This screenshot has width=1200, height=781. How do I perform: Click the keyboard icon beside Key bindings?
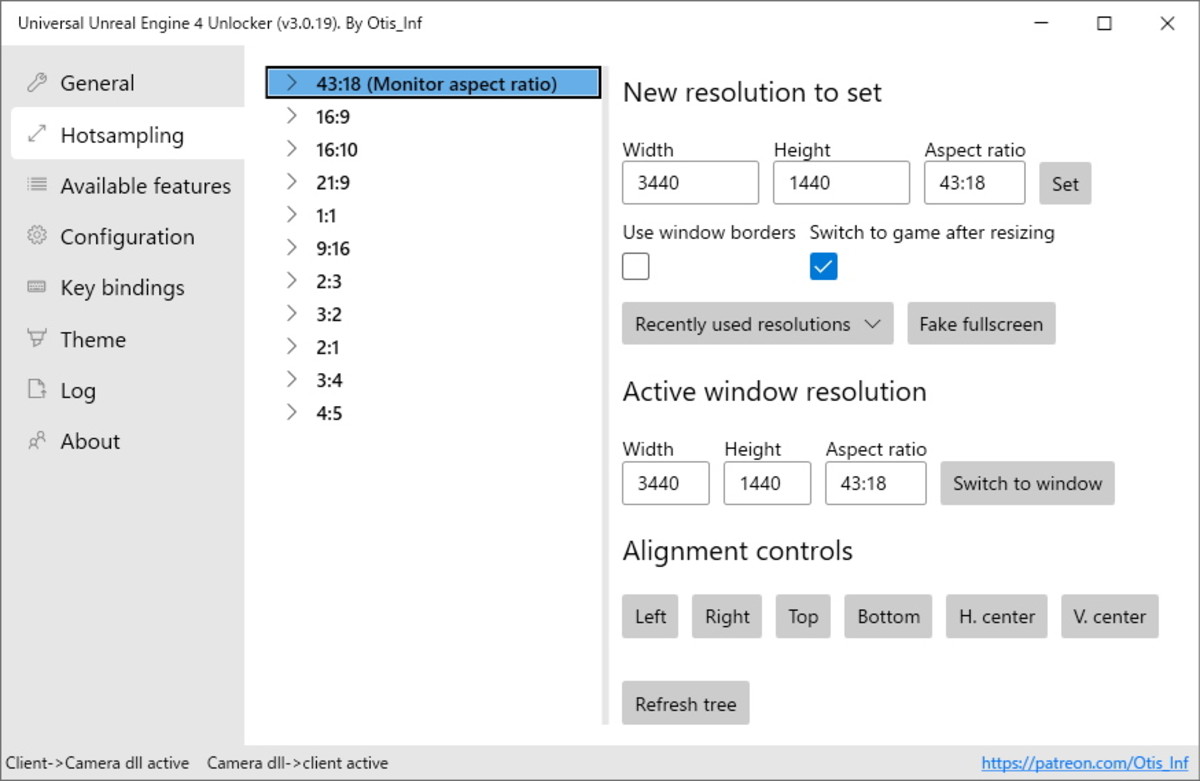pos(37,287)
